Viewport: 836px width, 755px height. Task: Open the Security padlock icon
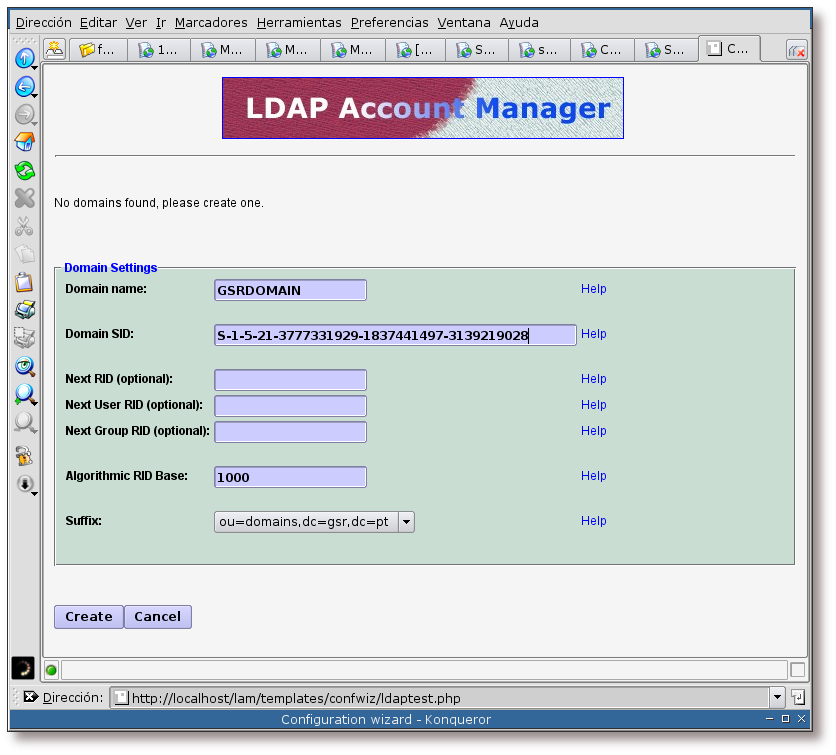(x=24, y=455)
